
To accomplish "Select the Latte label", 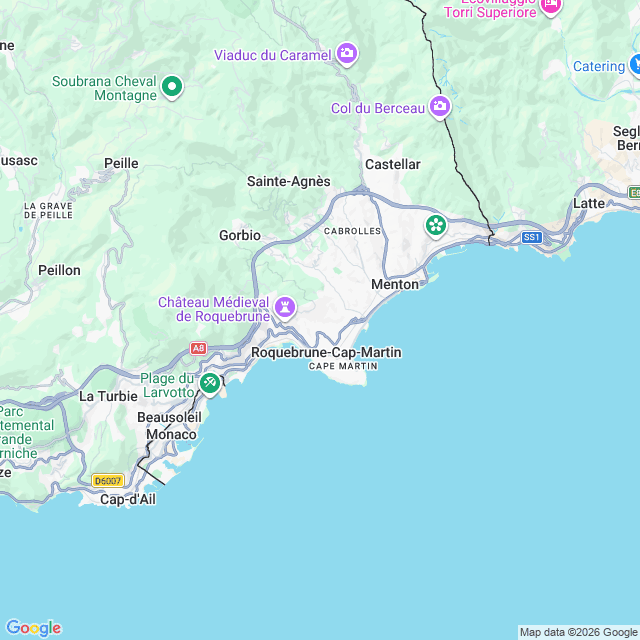I will [589, 203].
